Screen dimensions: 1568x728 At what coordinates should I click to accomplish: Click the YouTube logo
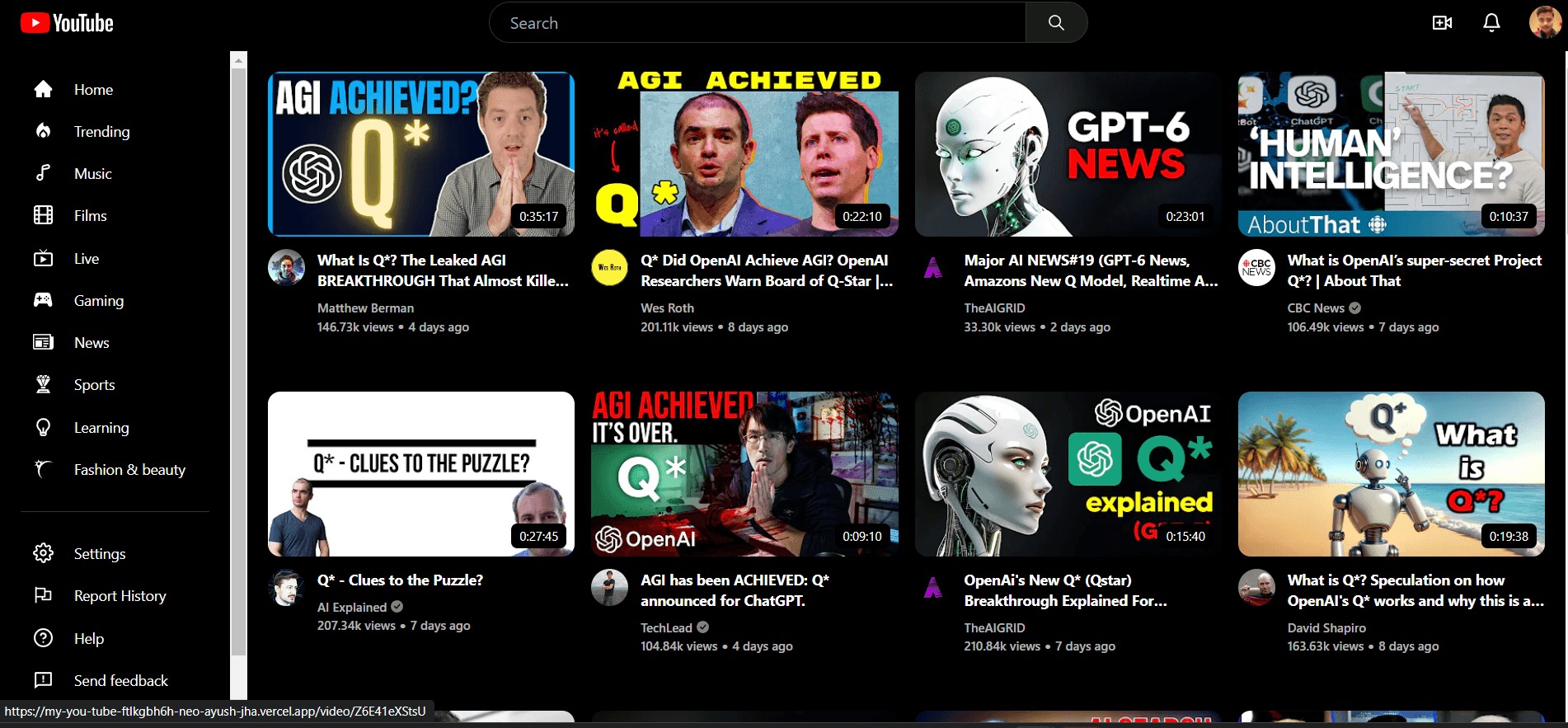67,23
